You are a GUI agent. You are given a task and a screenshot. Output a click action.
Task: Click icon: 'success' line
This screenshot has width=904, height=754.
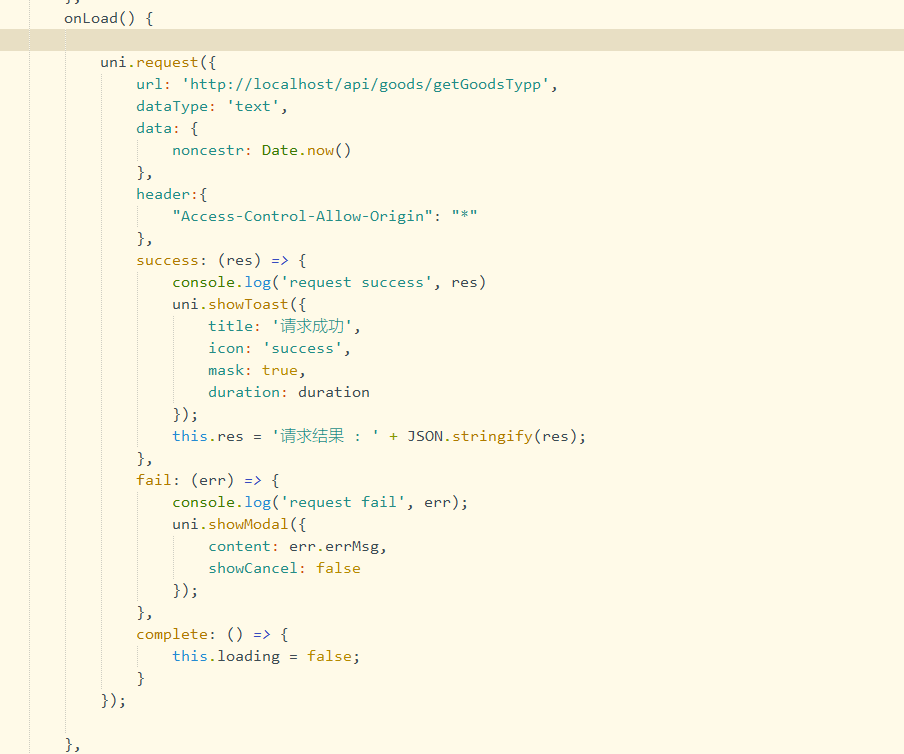[279, 349]
